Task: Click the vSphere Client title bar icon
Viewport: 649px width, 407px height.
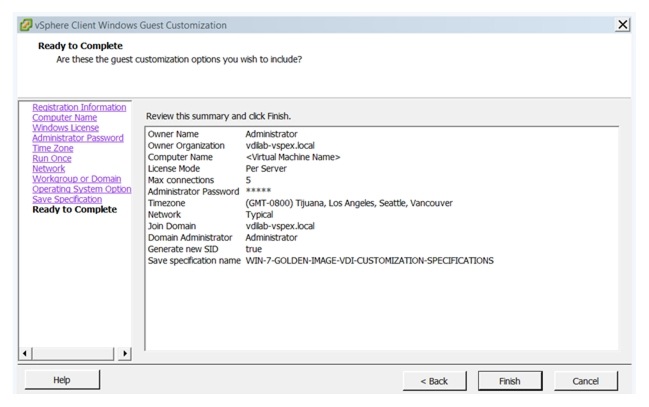Action: click(26, 25)
